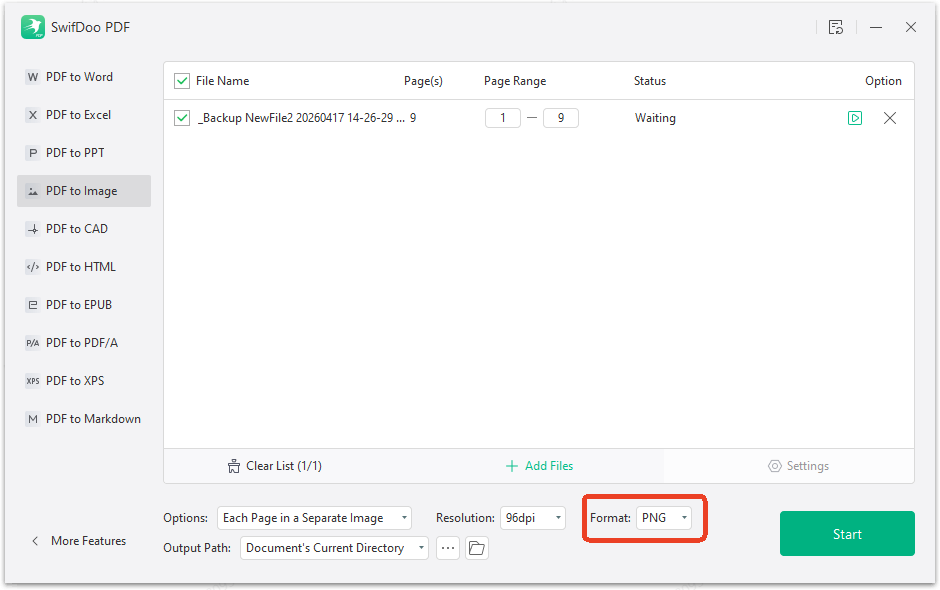Click the PDF to EPUB icon
Viewport: 940px width, 590px height.
pyautogui.click(x=33, y=305)
